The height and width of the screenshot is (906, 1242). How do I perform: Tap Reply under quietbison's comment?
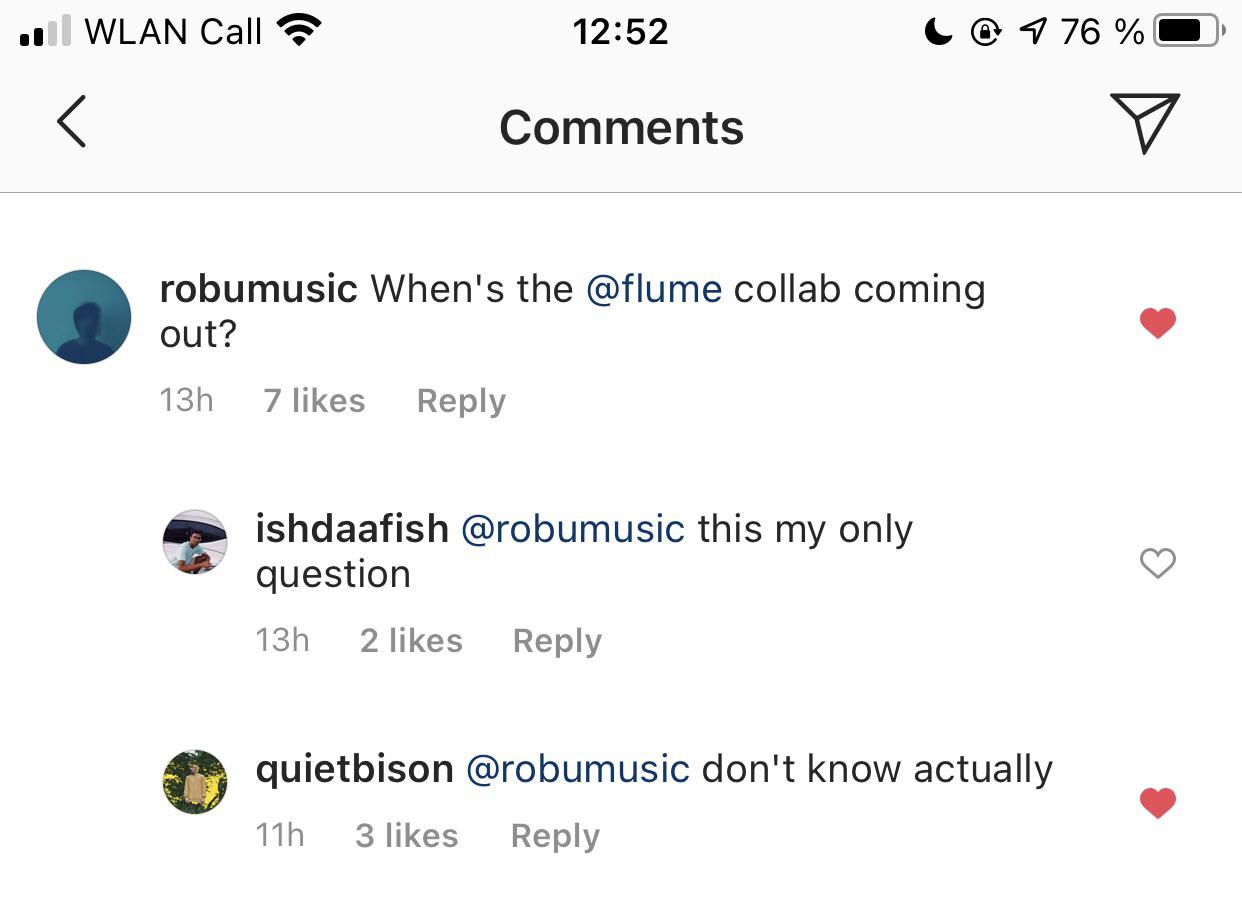pos(554,835)
